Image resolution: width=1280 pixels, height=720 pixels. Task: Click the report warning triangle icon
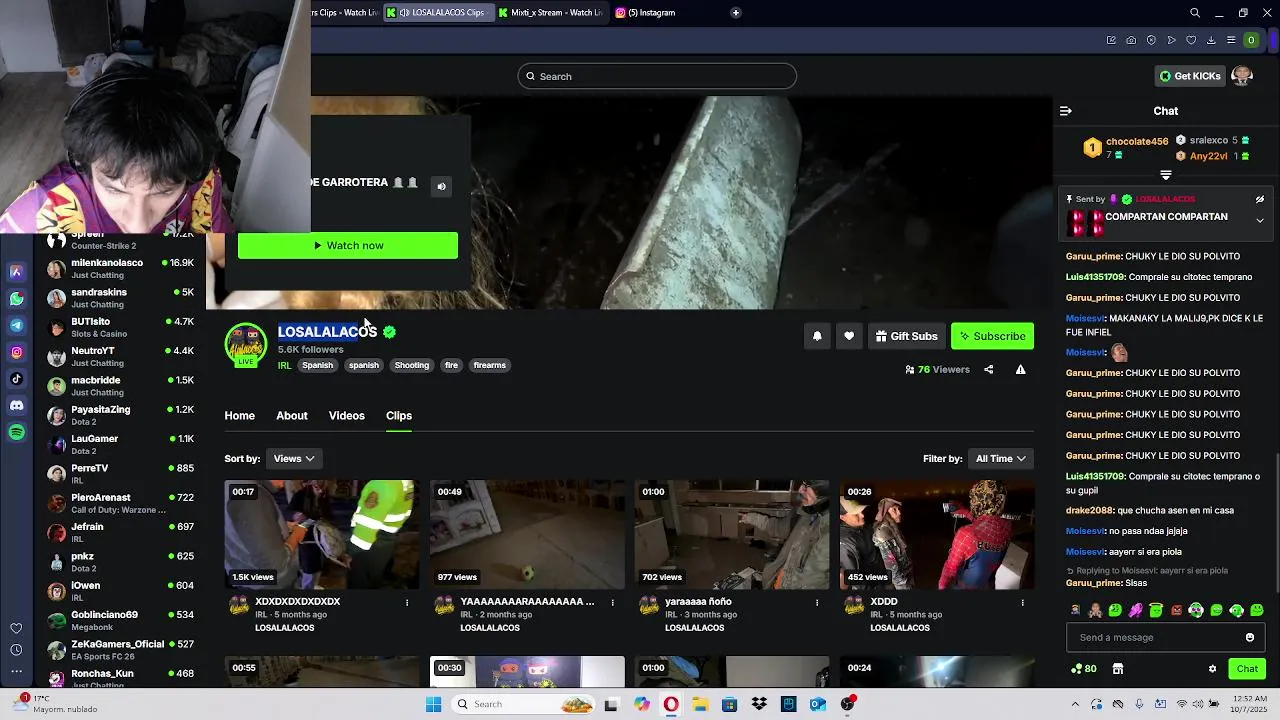pos(1020,369)
